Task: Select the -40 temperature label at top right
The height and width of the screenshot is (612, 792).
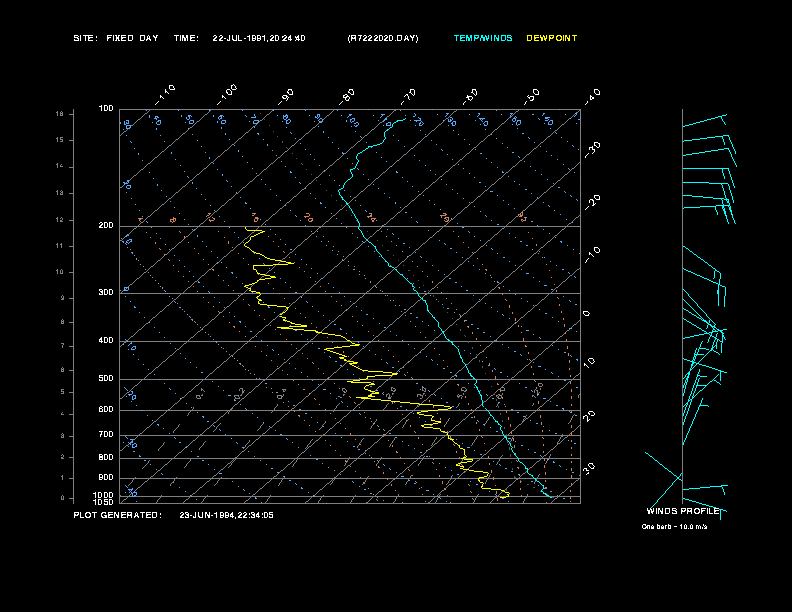Action: click(592, 96)
